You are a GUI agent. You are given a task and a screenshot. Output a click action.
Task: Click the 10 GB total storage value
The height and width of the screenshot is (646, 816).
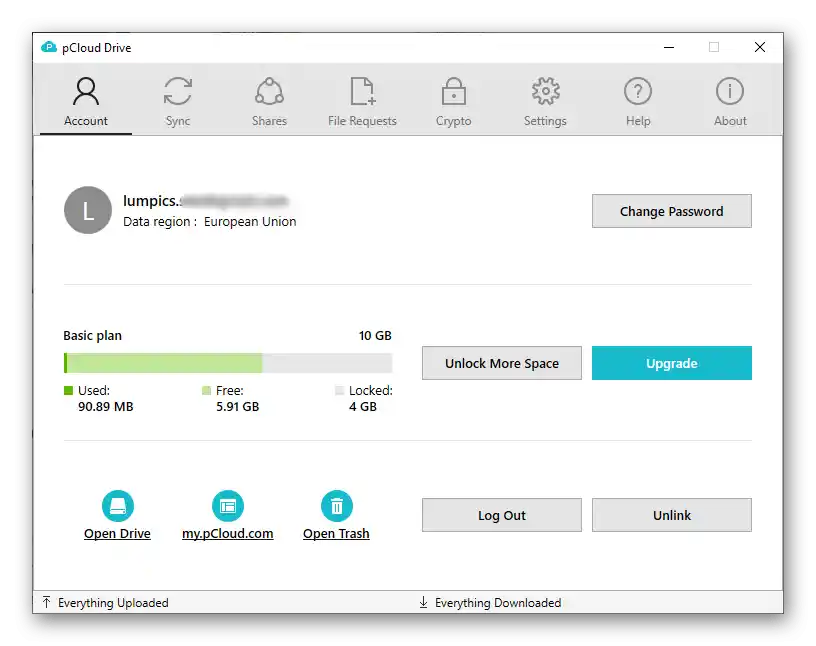click(x=375, y=336)
